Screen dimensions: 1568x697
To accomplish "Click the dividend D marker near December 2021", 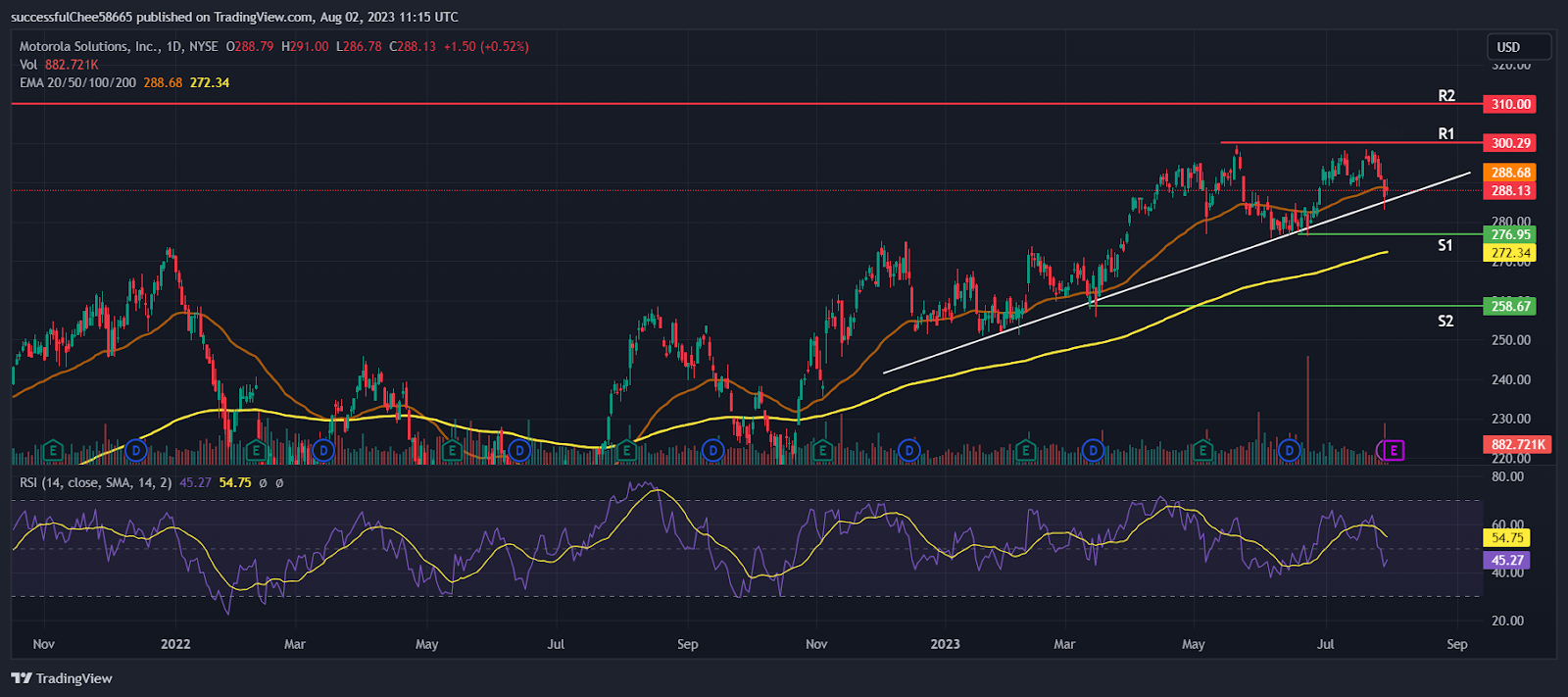I will pos(136,451).
